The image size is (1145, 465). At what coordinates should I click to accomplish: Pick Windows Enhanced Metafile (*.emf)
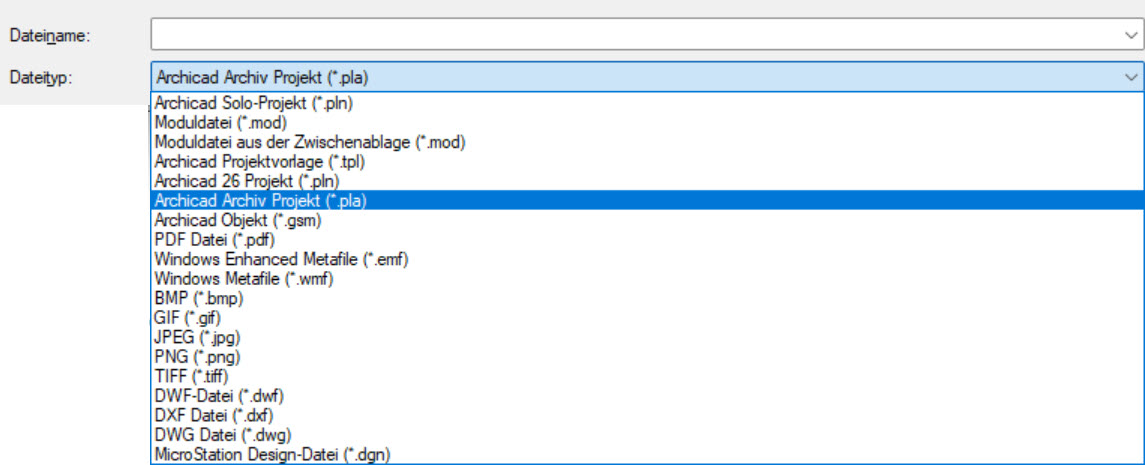pyautogui.click(x=646, y=258)
